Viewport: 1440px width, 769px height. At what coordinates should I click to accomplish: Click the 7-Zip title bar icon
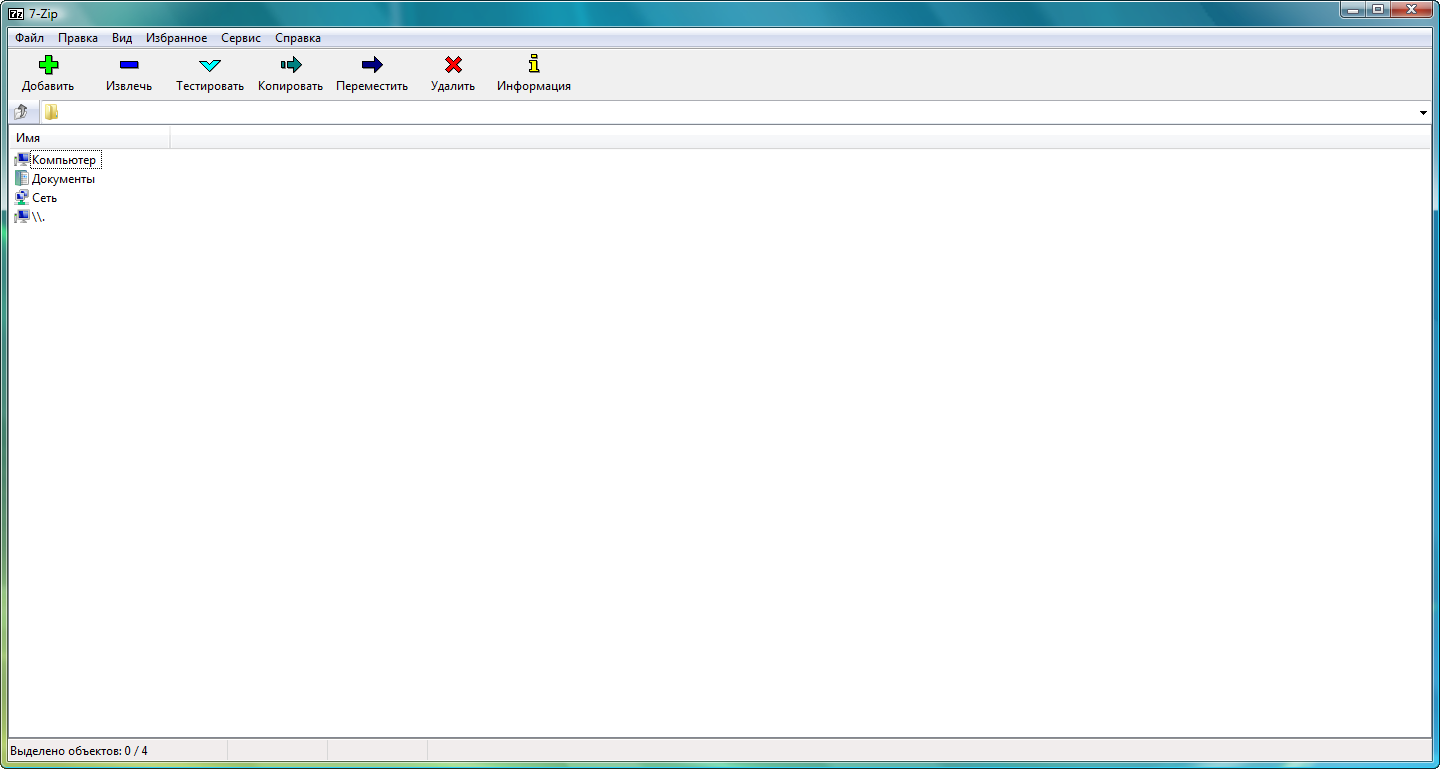(x=16, y=14)
